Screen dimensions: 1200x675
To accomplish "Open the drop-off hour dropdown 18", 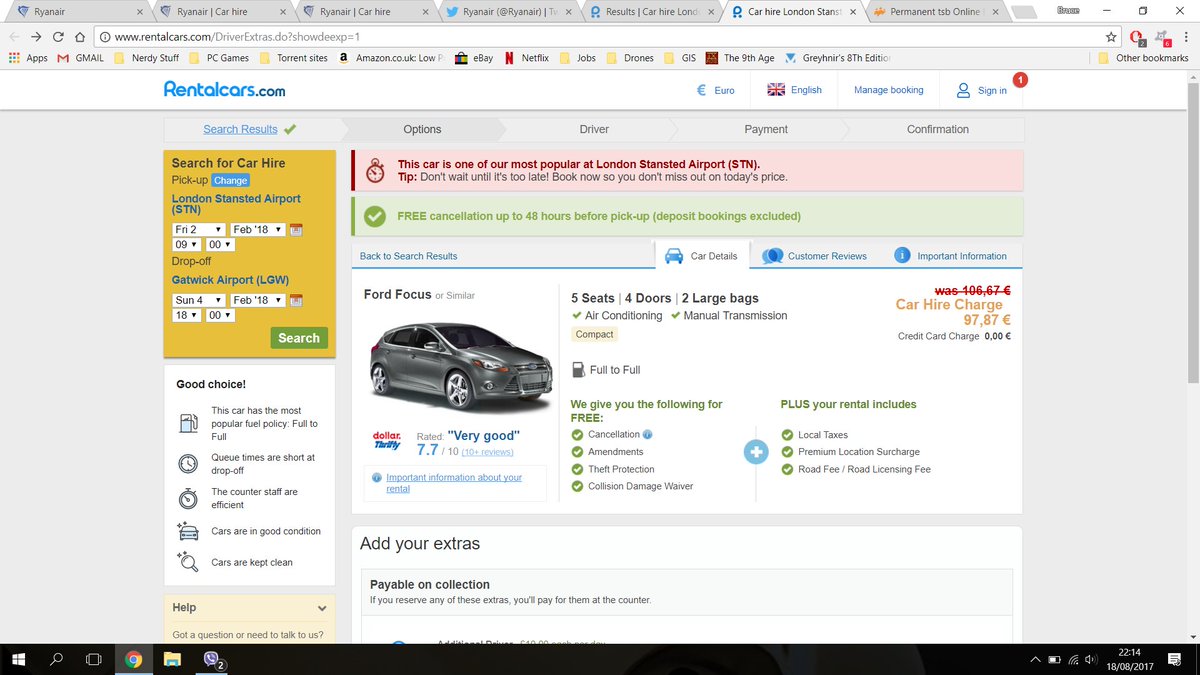I will [x=187, y=315].
